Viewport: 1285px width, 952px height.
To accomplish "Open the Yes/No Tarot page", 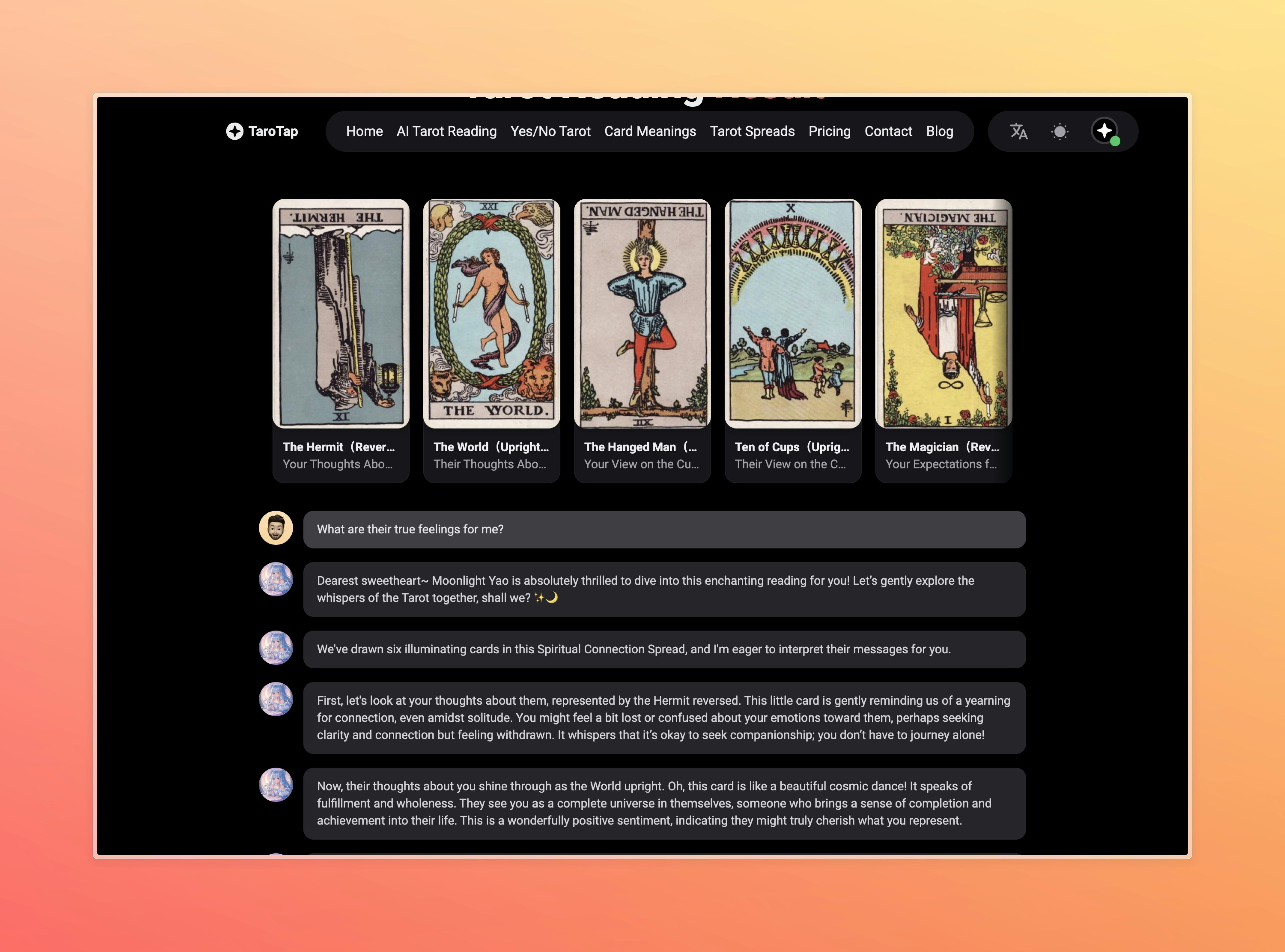I will [x=550, y=131].
